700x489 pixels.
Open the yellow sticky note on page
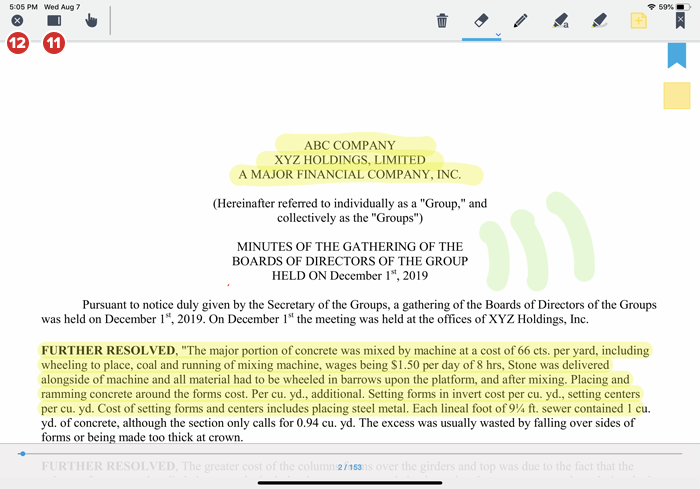point(676,97)
